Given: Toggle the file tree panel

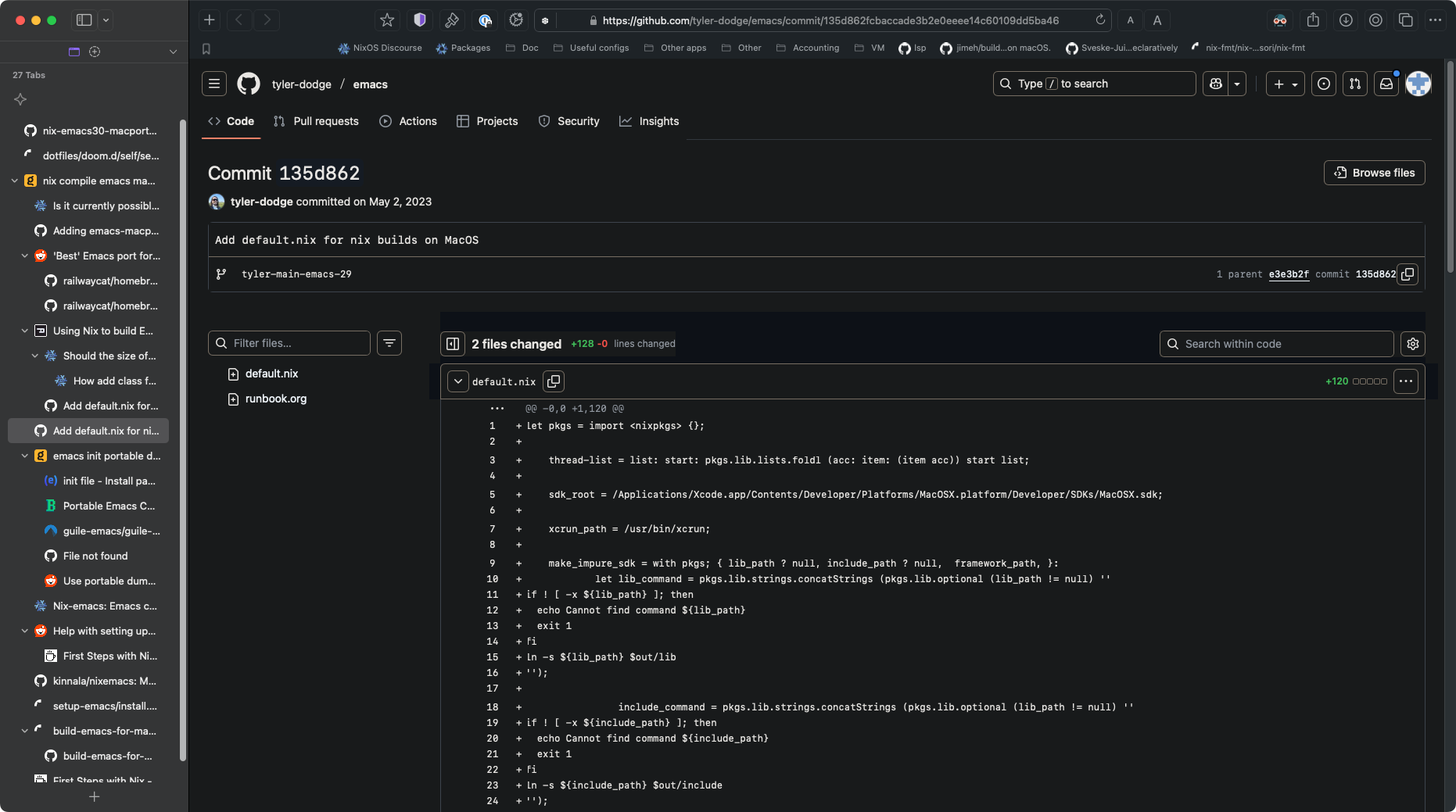Looking at the screenshot, I should [453, 344].
